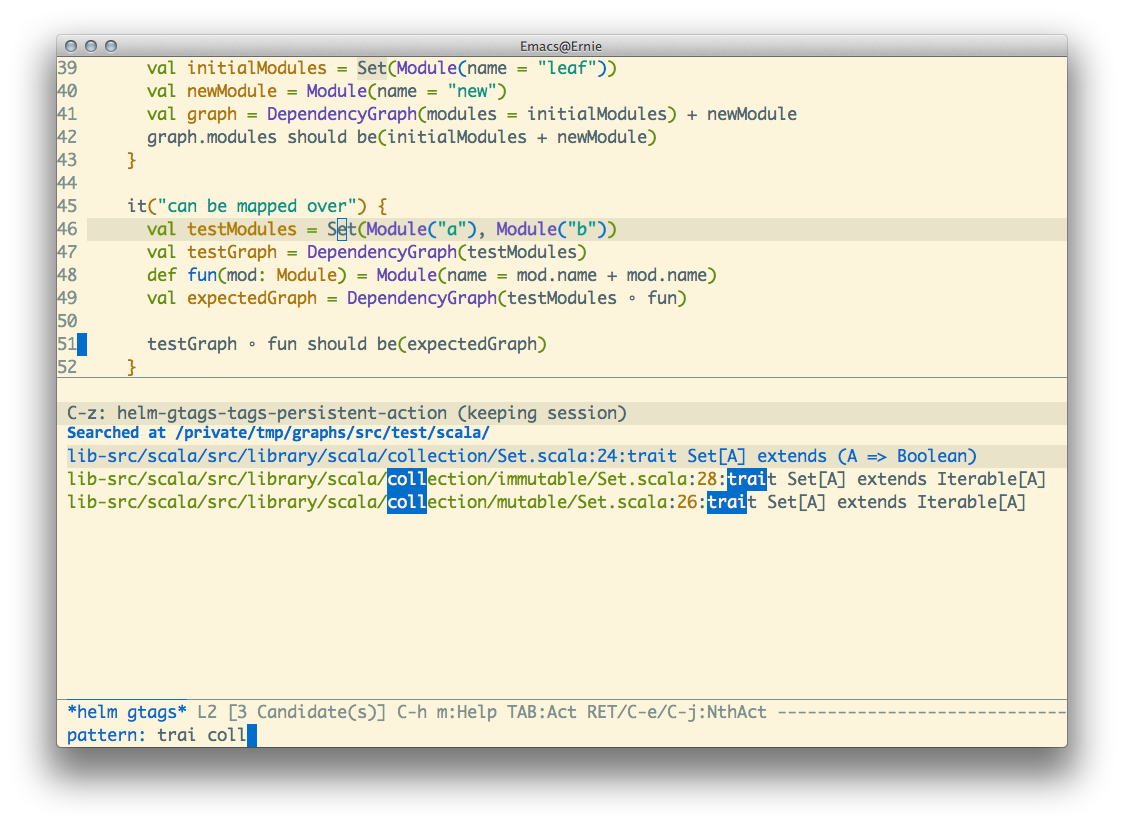The width and height of the screenshot is (1124, 826).
Task: Minimize the Emacs window with the middle title bar button
Action: (91, 46)
